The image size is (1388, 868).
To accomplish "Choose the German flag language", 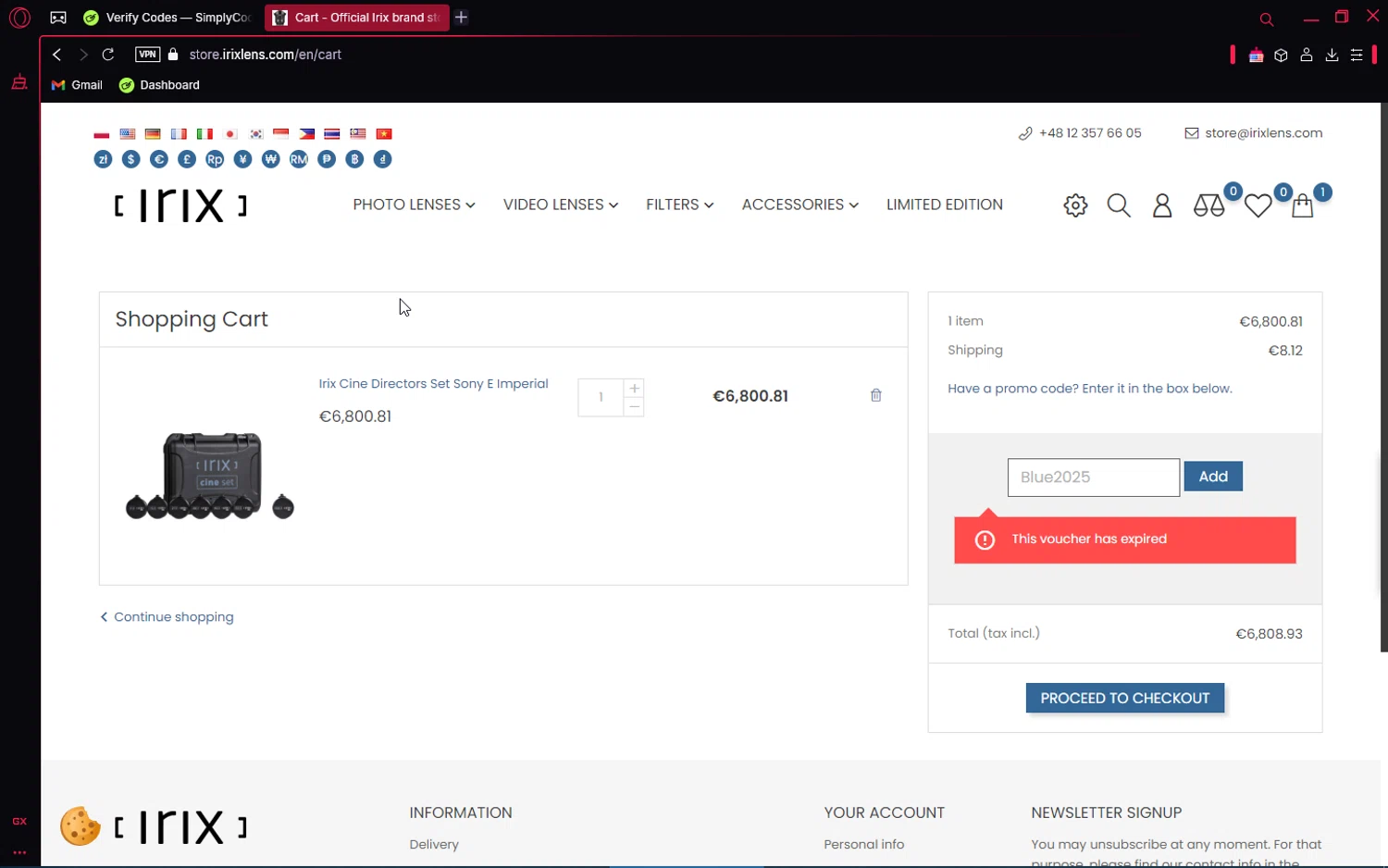I will coord(153,134).
